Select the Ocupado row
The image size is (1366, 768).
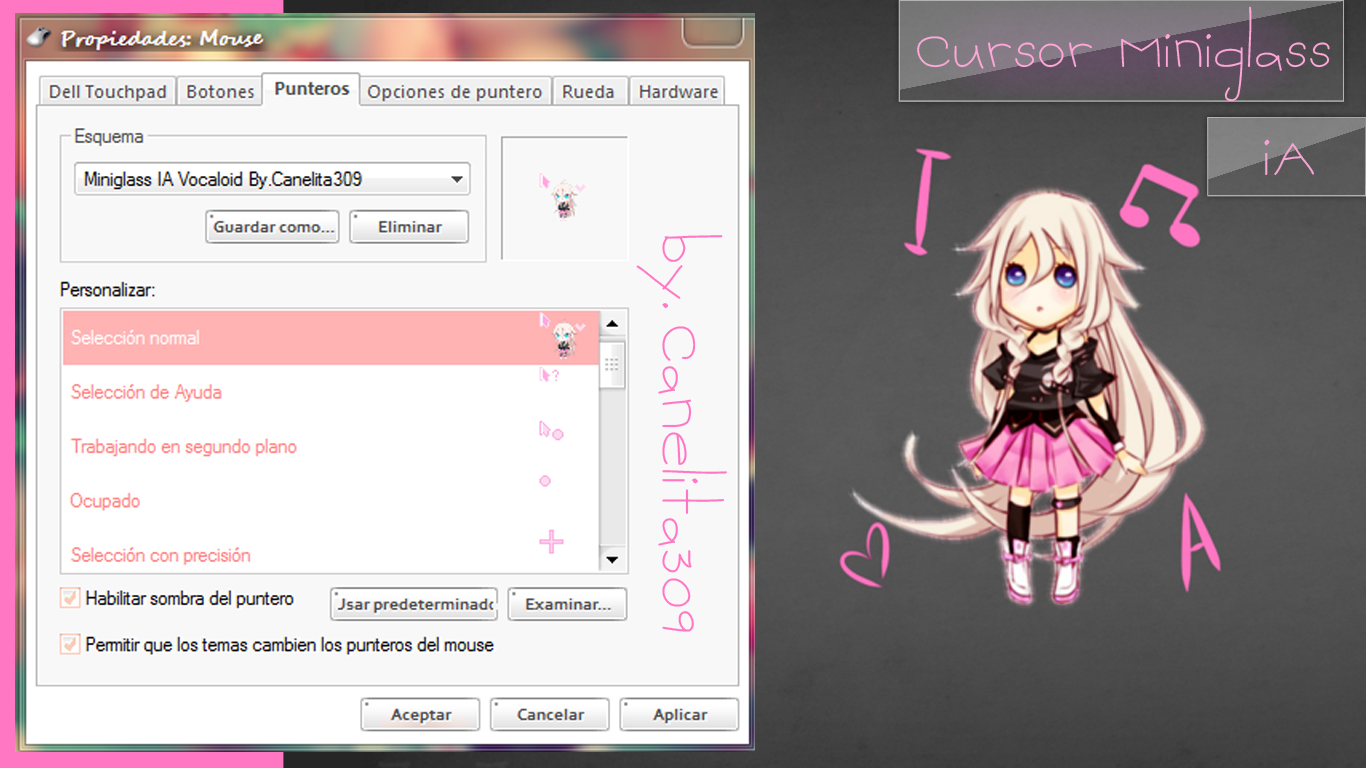[331, 500]
